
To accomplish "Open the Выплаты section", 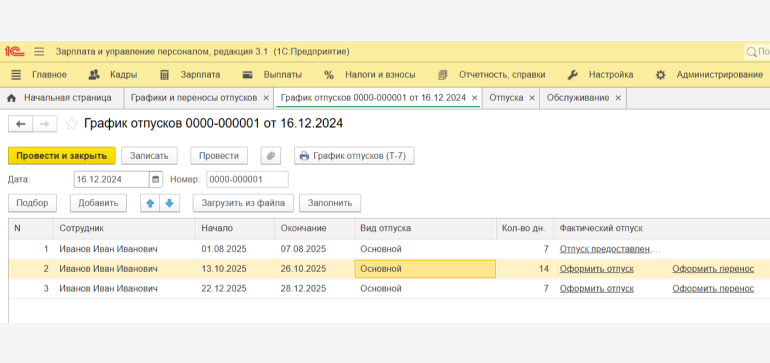I will click(282, 75).
